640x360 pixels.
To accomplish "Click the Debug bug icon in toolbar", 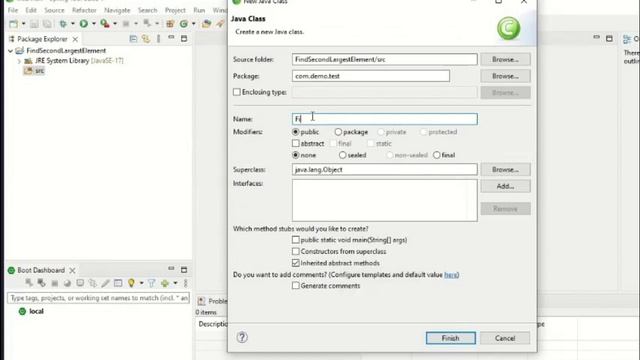I will click(63, 24).
